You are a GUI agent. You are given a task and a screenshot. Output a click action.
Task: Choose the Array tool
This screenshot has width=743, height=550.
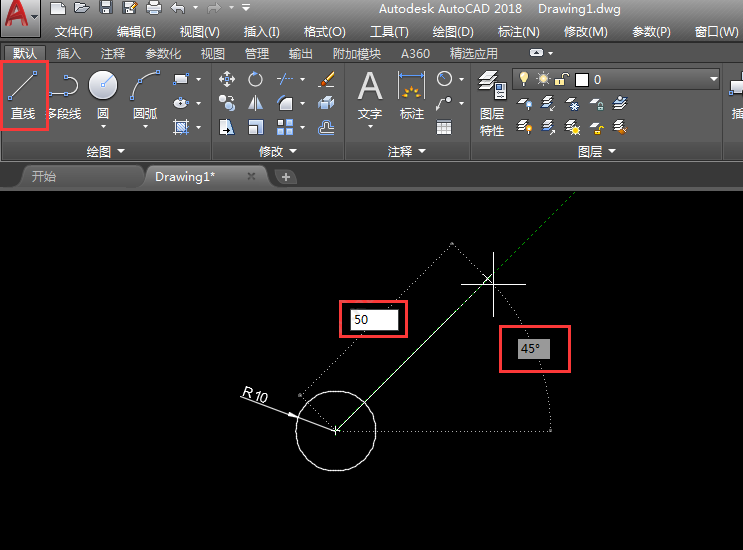285,127
